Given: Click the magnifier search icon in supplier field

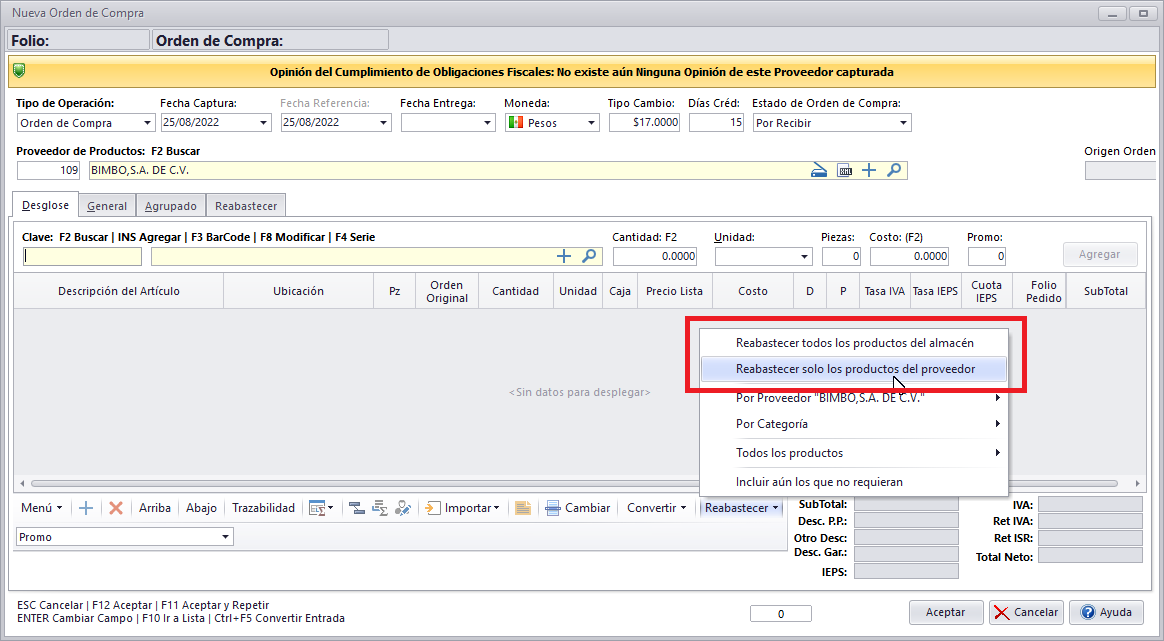Looking at the screenshot, I should (x=894, y=170).
